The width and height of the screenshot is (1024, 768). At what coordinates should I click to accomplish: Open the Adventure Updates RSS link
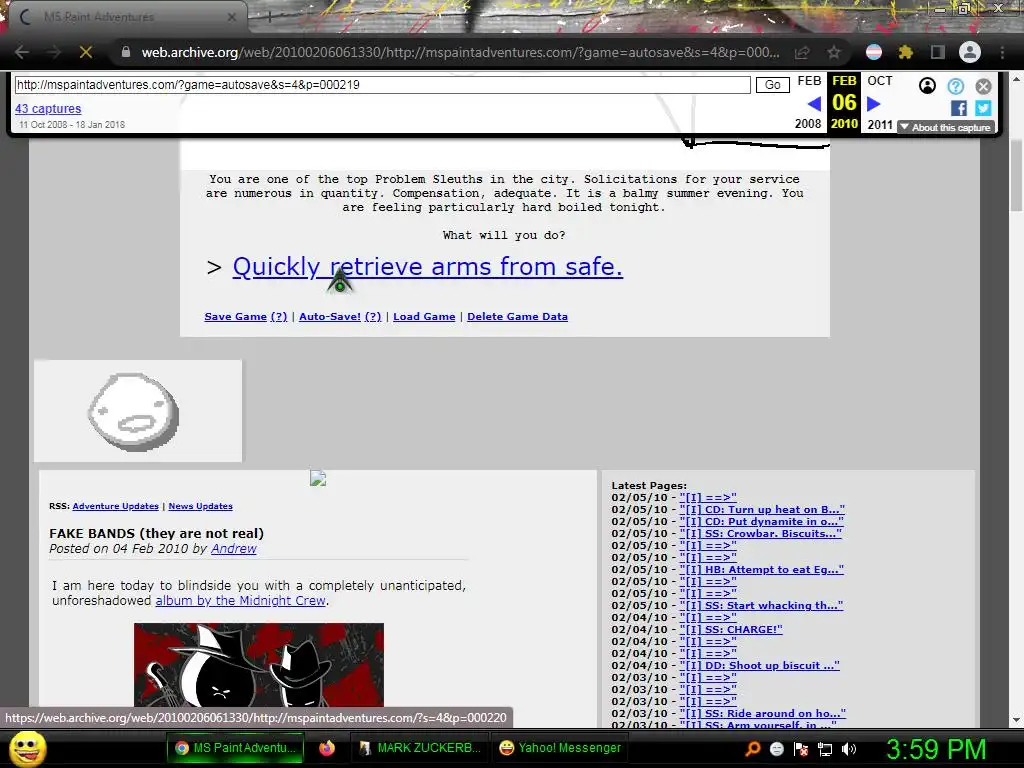[x=116, y=506]
